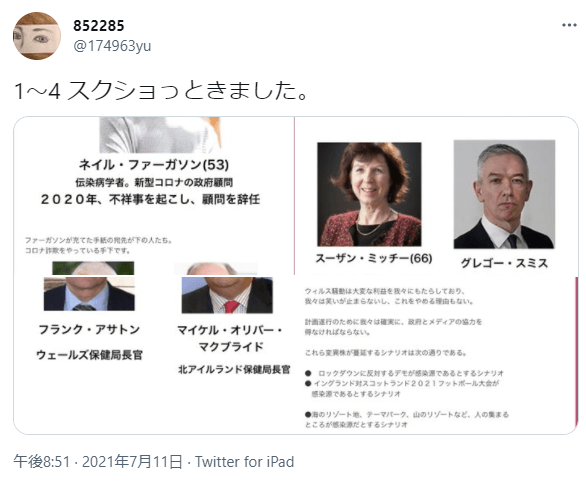Click the Twitter for iPad source link

(244, 462)
